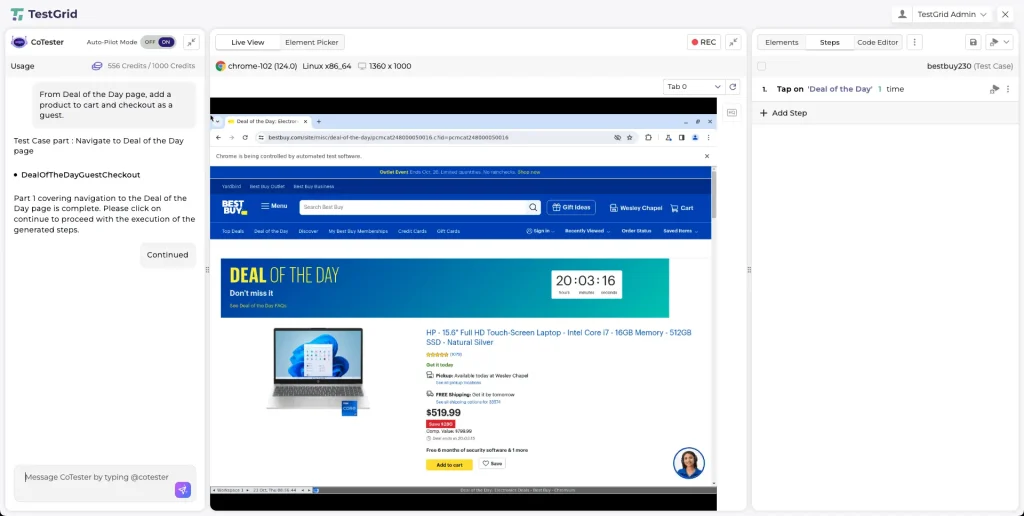This screenshot has width=1024, height=516.
Task: Click the DealOfTheDayGuestCheckout bullet text
Action: [80, 174]
